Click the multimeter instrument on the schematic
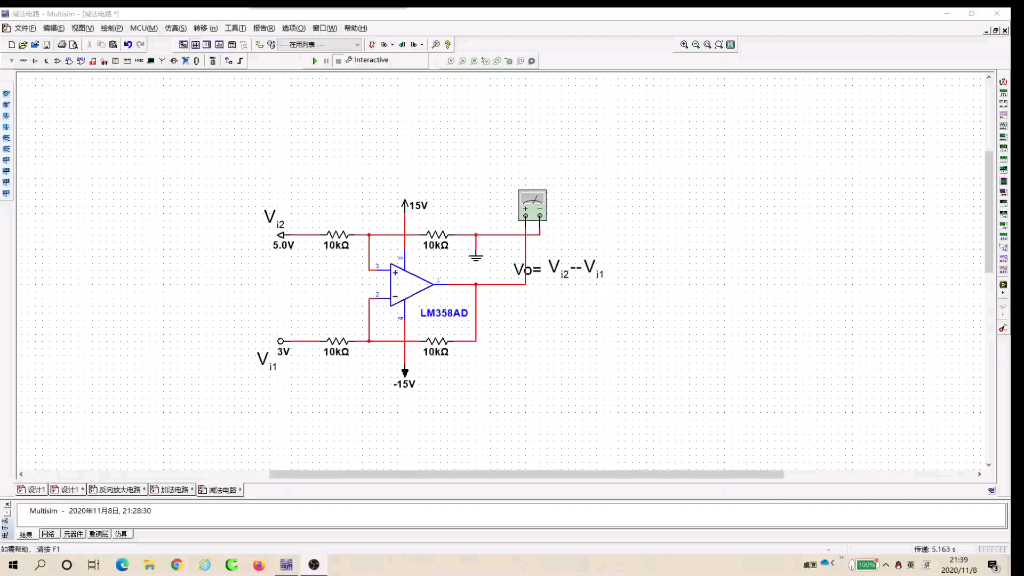Image resolution: width=1024 pixels, height=576 pixels. pyautogui.click(x=532, y=205)
